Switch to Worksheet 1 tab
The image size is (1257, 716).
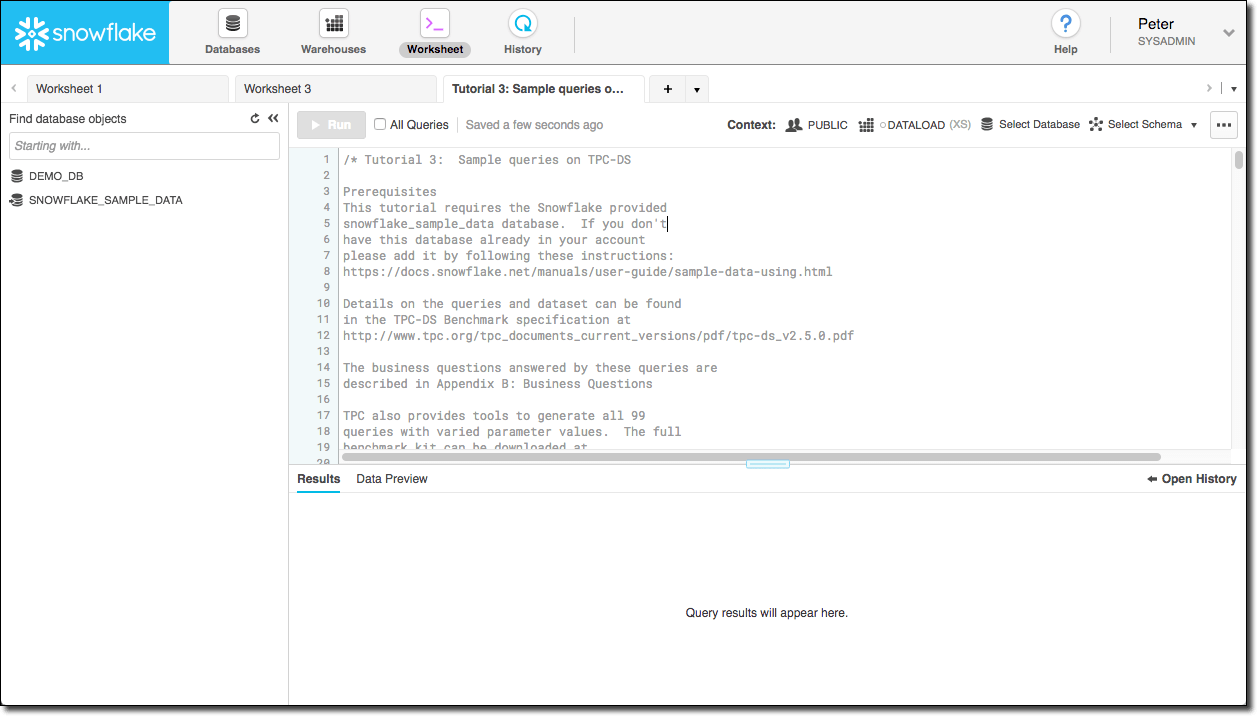[128, 89]
